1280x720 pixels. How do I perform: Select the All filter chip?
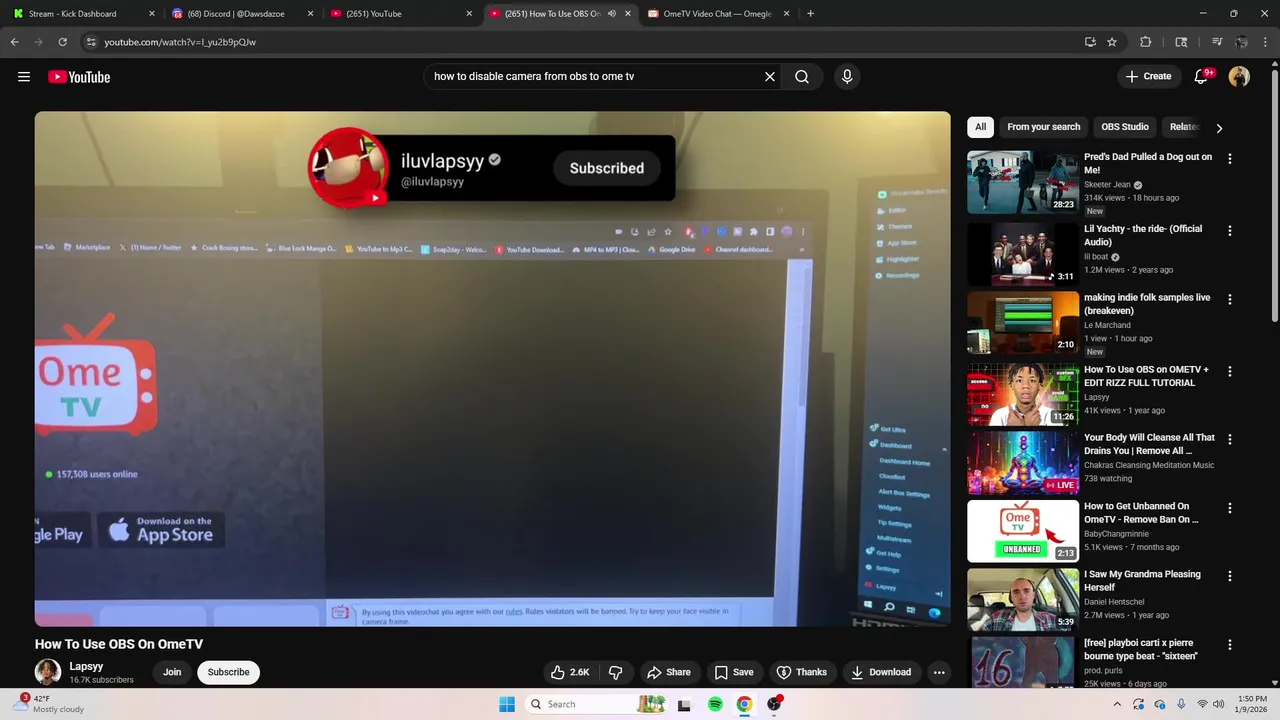coord(980,127)
